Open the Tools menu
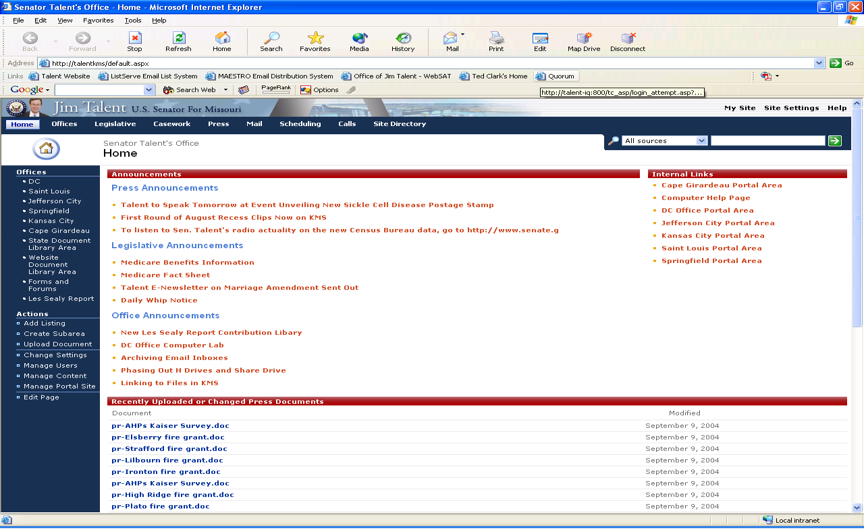 pyautogui.click(x=132, y=20)
